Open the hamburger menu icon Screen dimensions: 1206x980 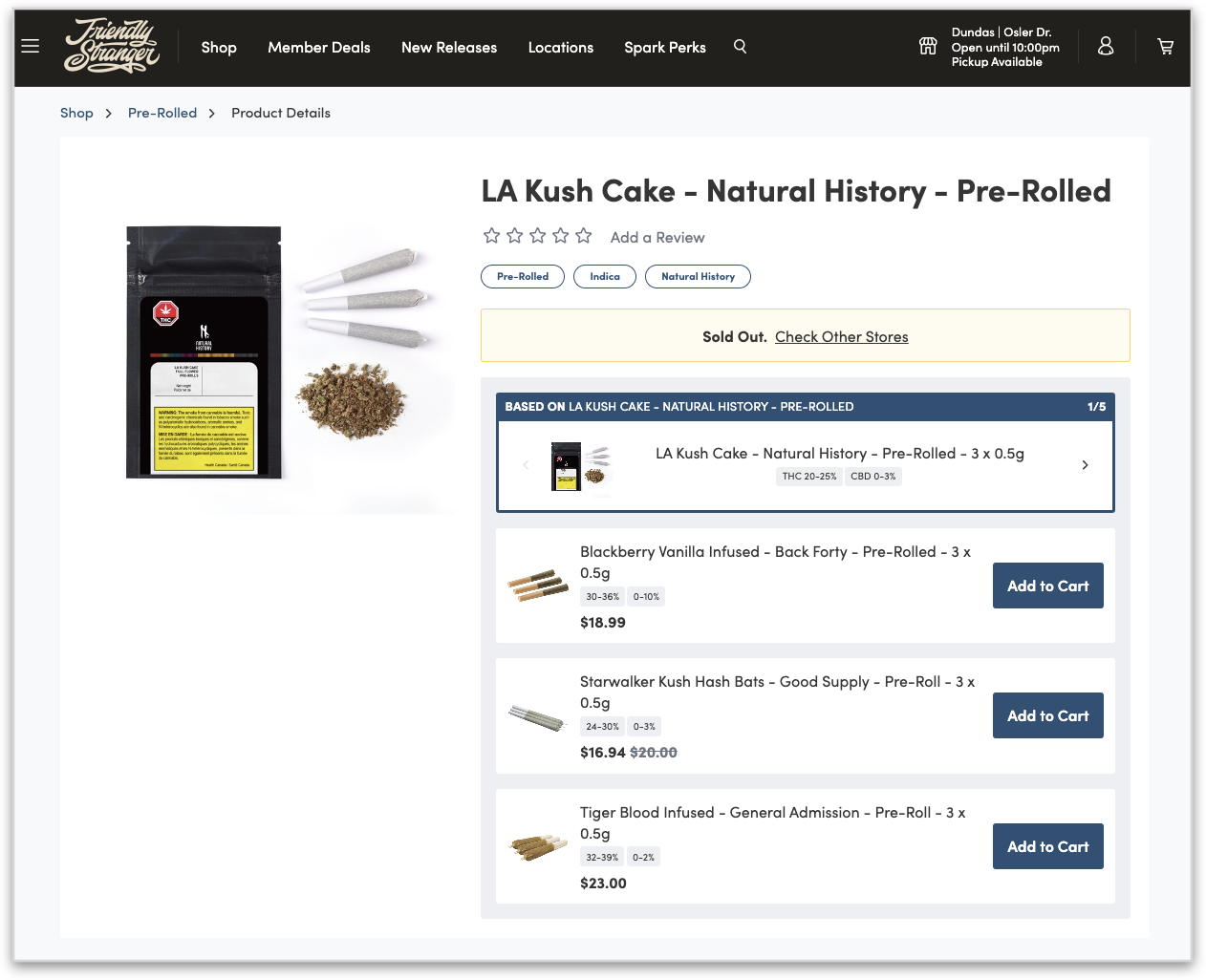(31, 46)
